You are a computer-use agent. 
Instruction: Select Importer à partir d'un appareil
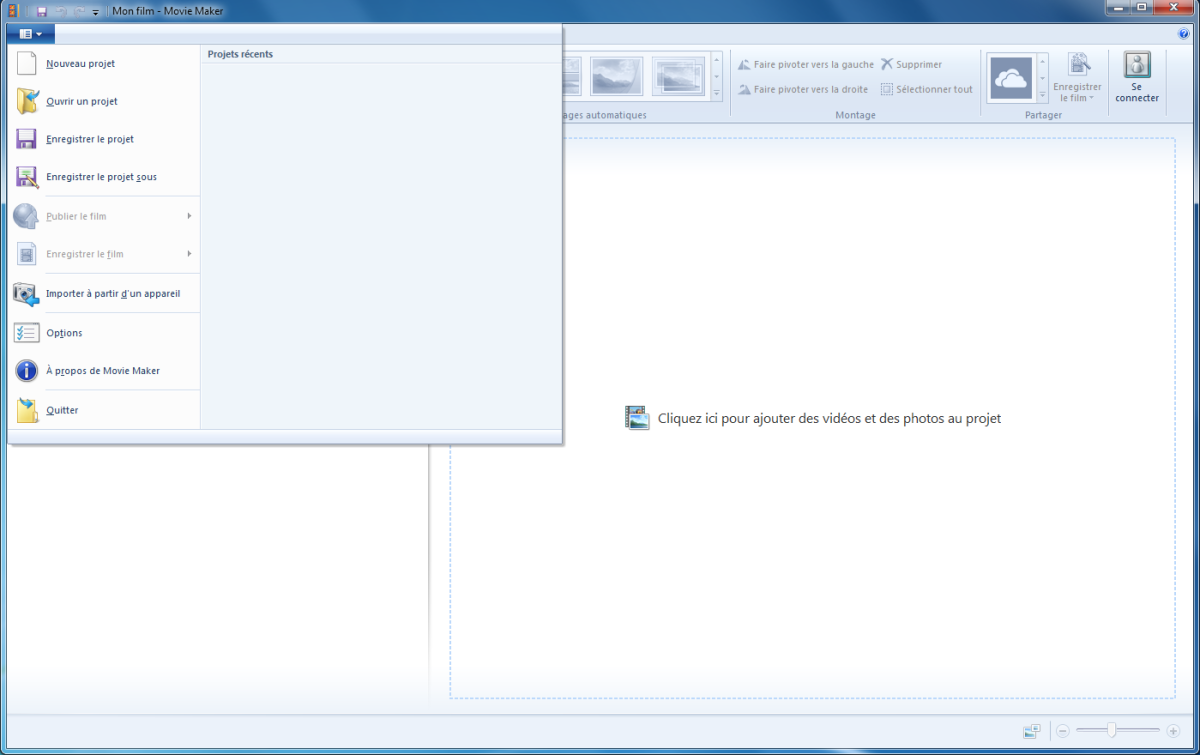click(104, 294)
